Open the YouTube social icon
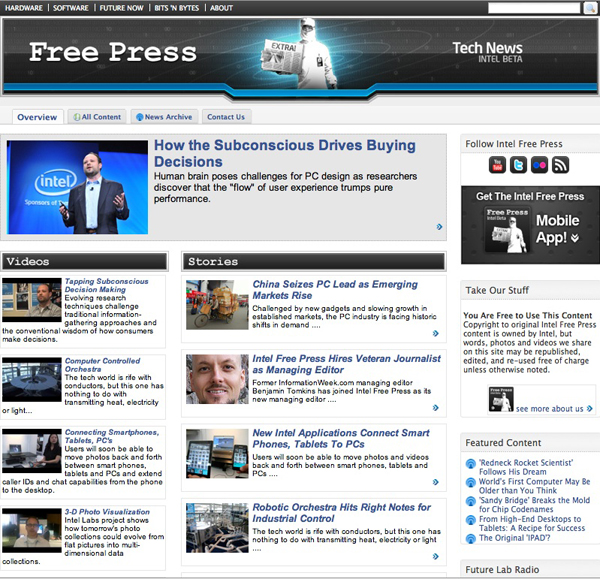The image size is (600, 579). tap(497, 165)
